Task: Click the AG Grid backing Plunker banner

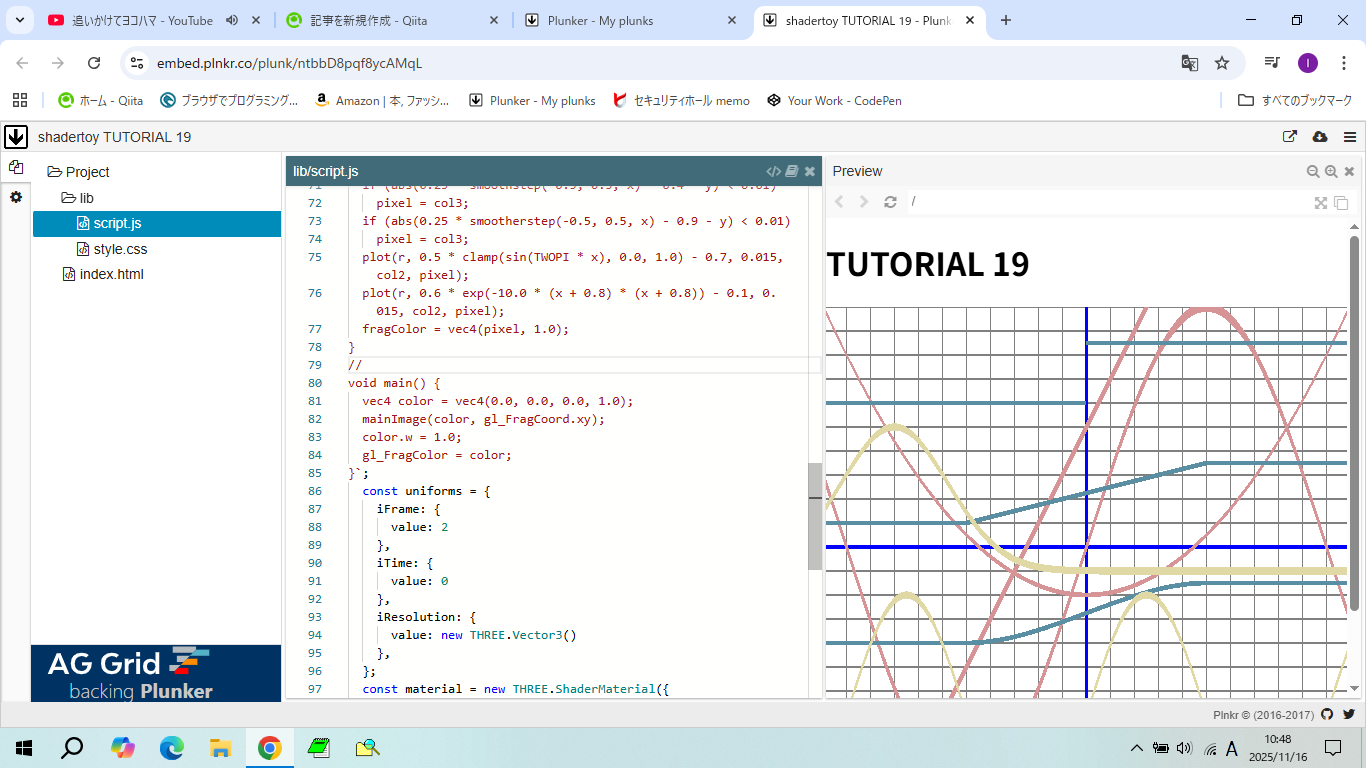Action: pos(156,673)
